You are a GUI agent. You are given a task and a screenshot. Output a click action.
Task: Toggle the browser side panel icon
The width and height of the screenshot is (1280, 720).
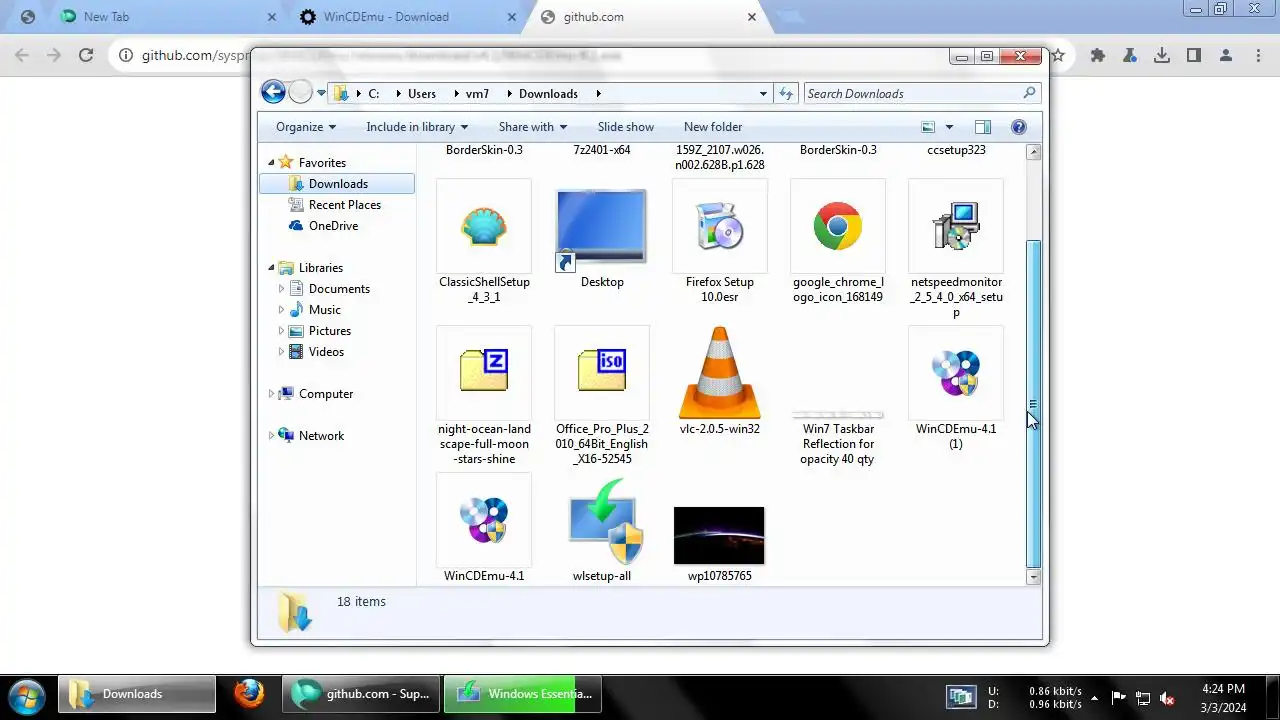click(x=1194, y=56)
